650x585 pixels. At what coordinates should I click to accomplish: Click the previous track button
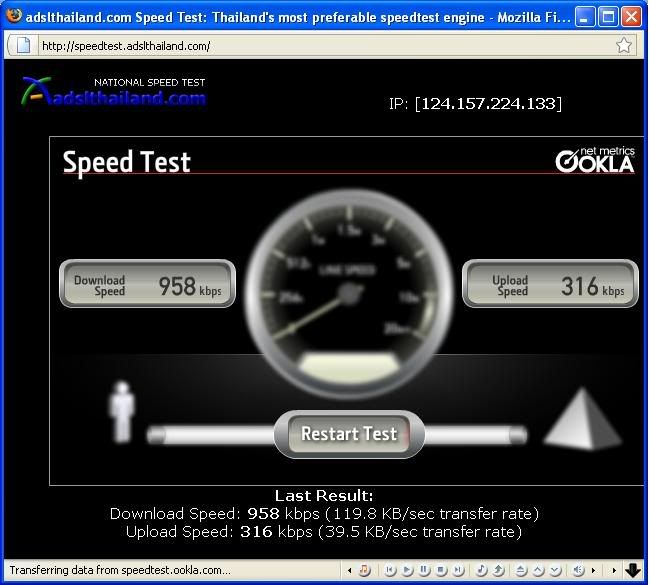click(390, 570)
